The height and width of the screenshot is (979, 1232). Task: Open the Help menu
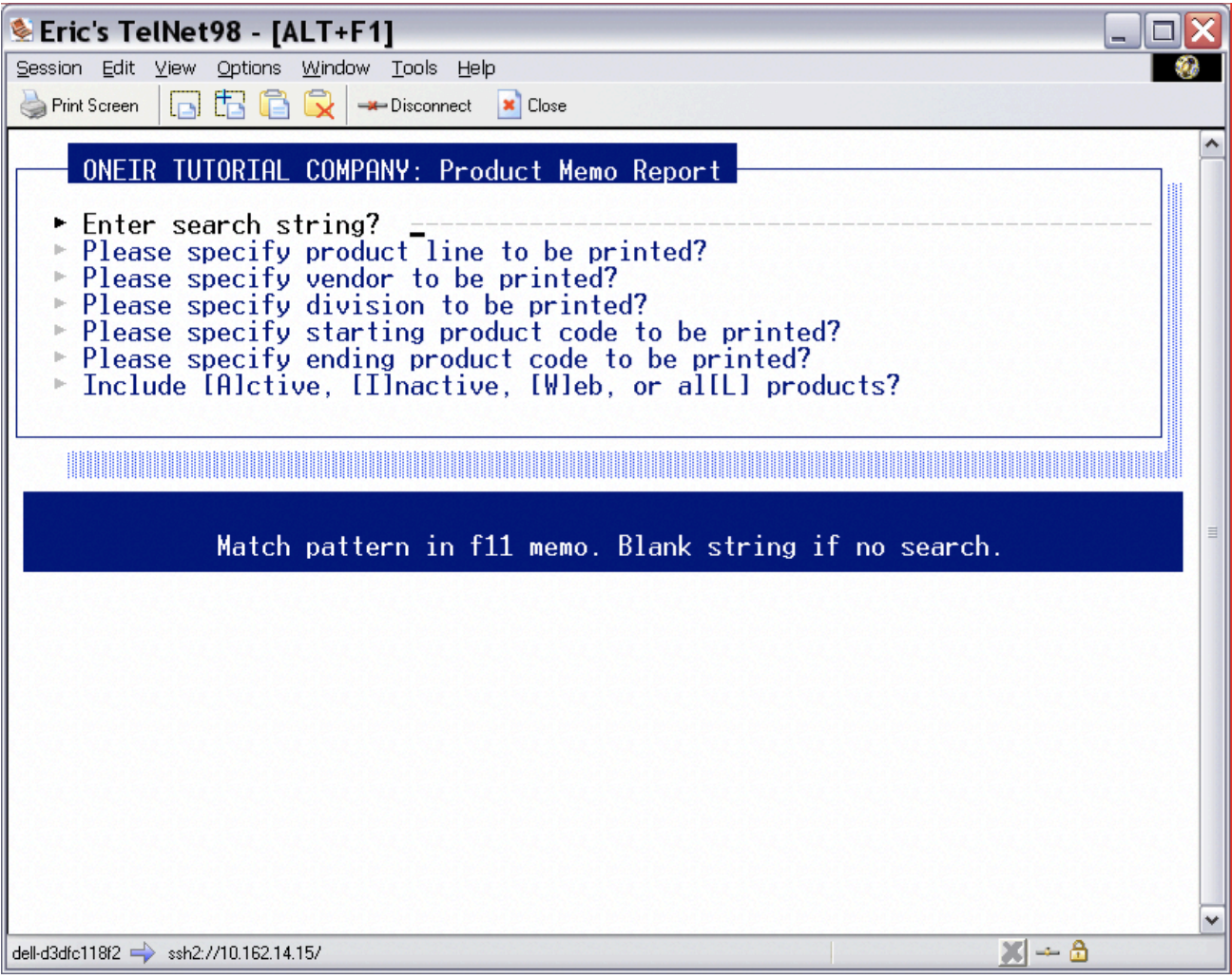(476, 68)
